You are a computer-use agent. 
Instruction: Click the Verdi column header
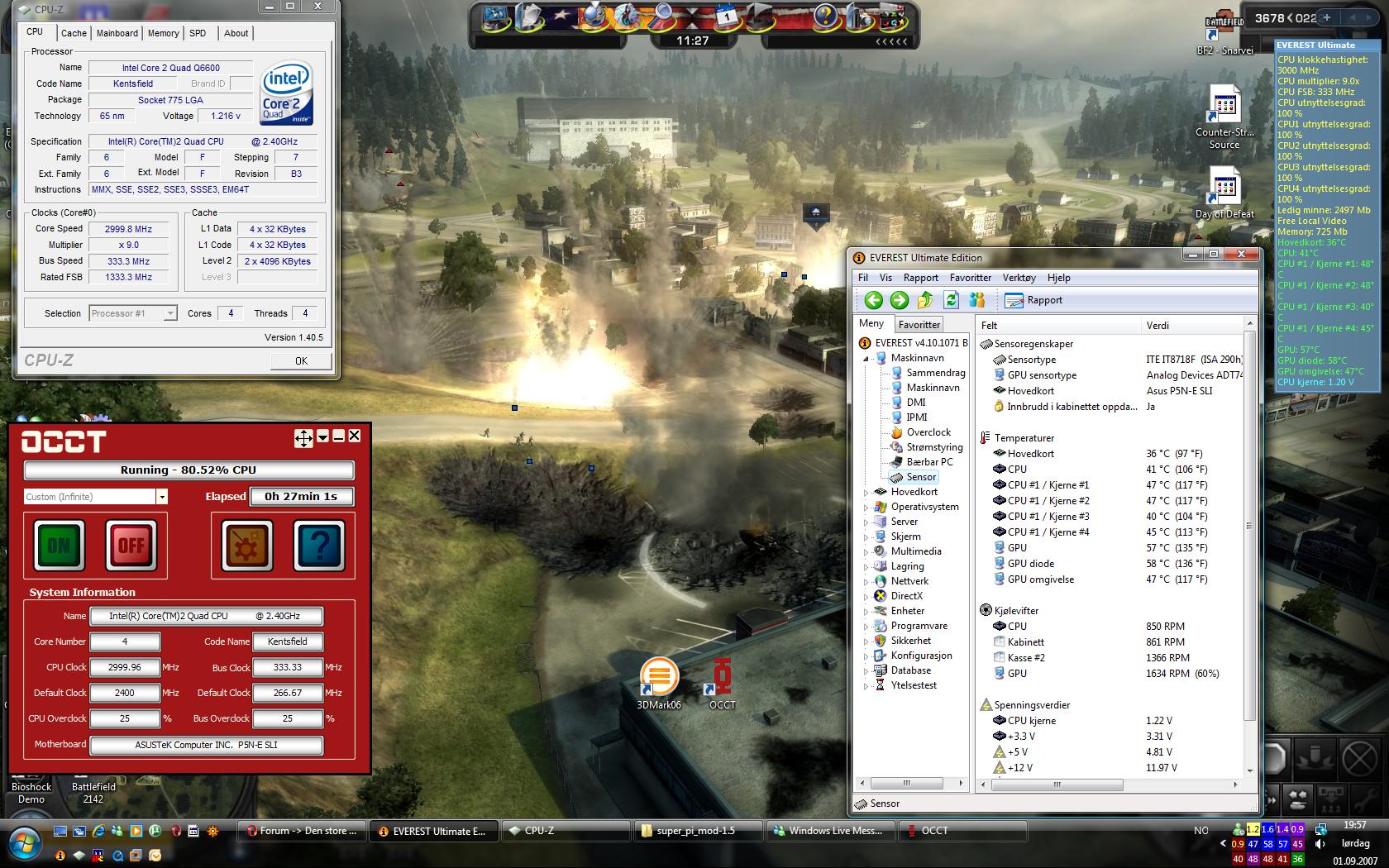[1191, 326]
